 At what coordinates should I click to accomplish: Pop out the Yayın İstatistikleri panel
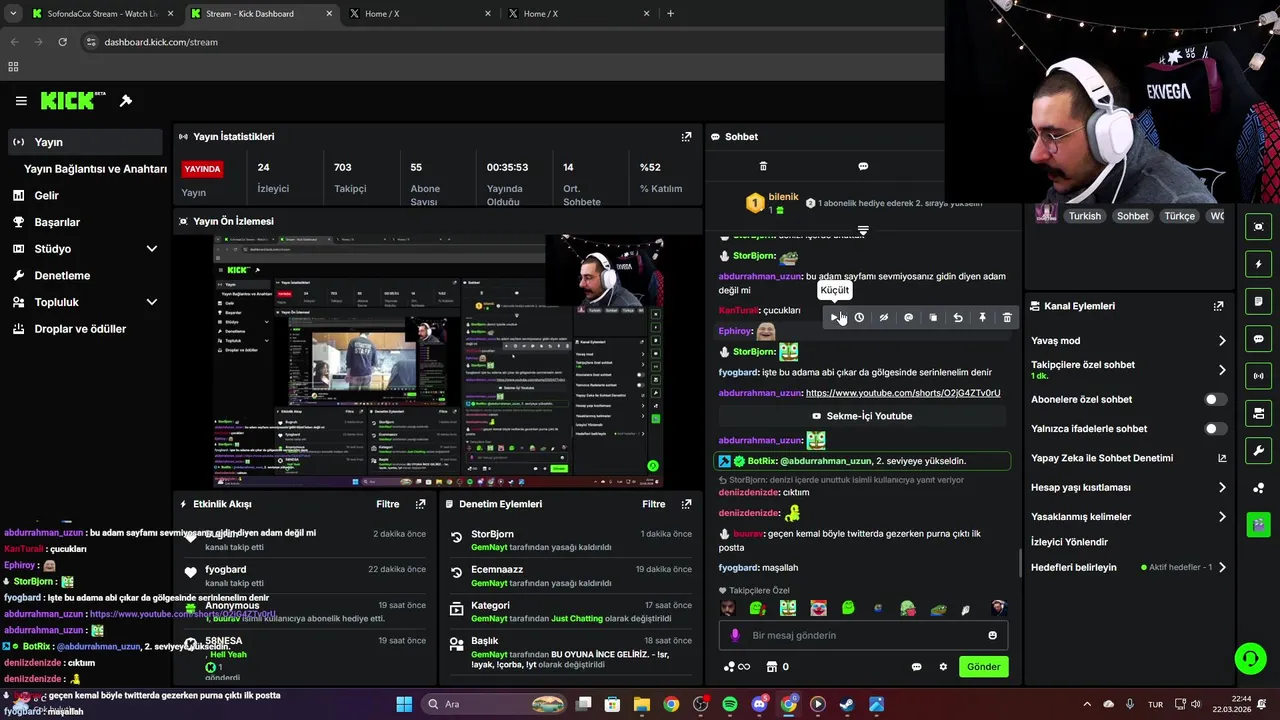[686, 137]
